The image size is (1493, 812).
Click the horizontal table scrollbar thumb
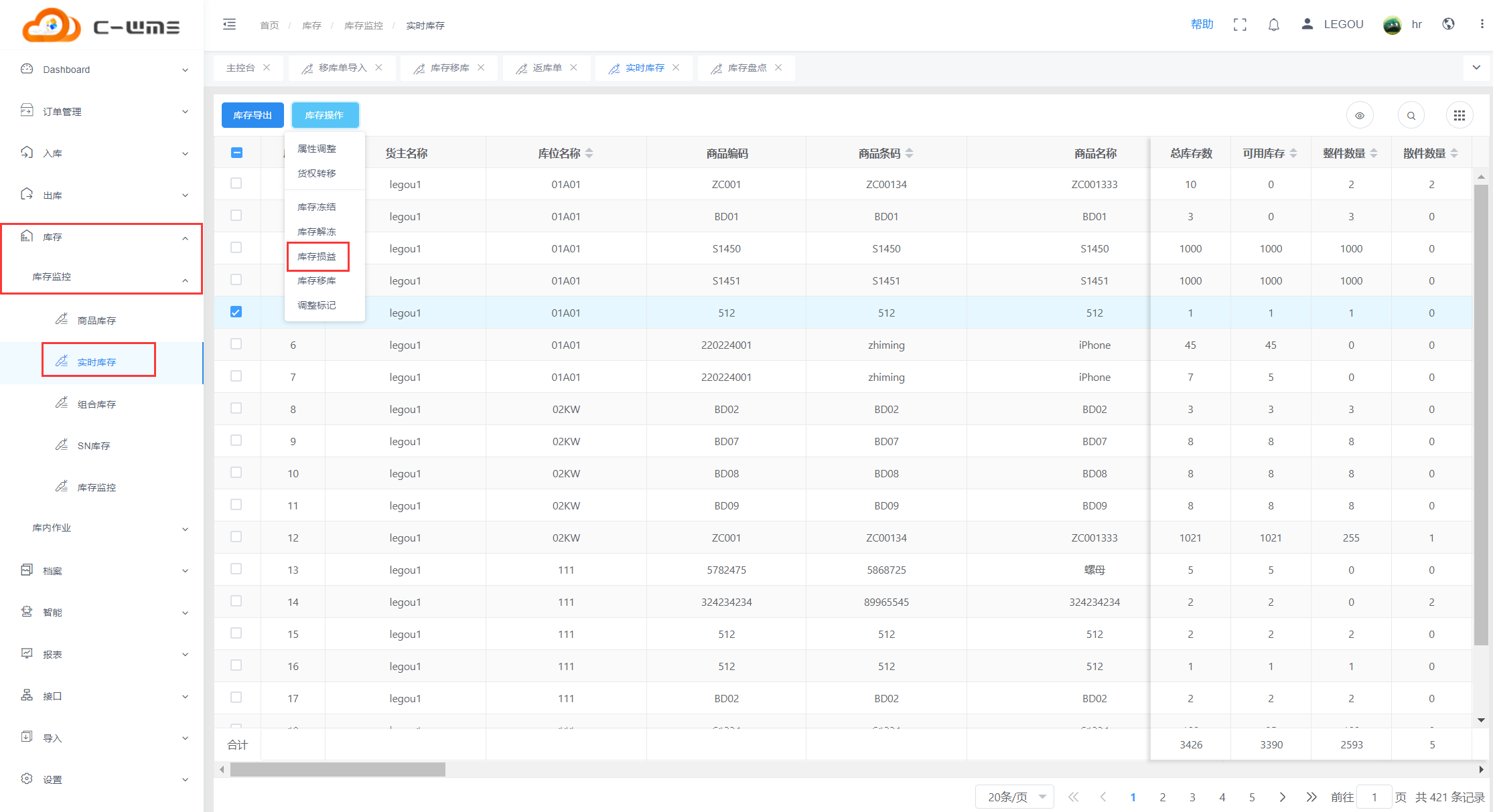pyautogui.click(x=338, y=770)
